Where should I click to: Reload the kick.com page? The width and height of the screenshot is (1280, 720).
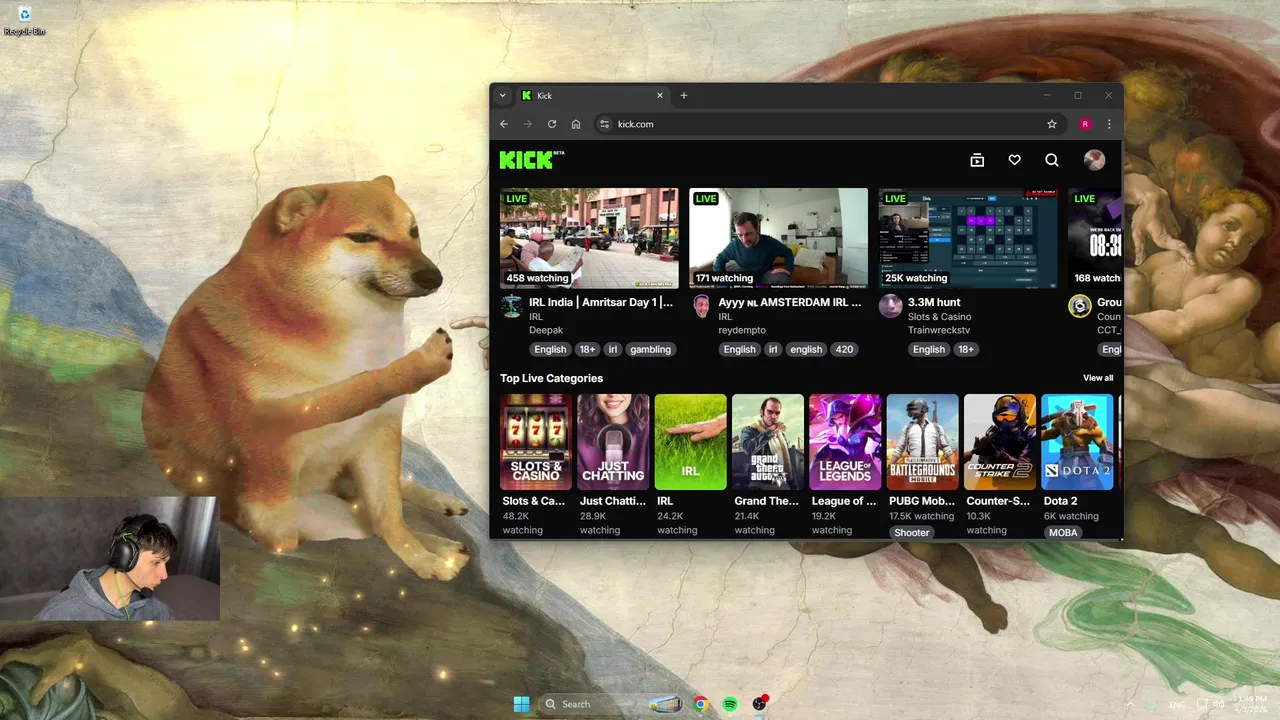552,124
